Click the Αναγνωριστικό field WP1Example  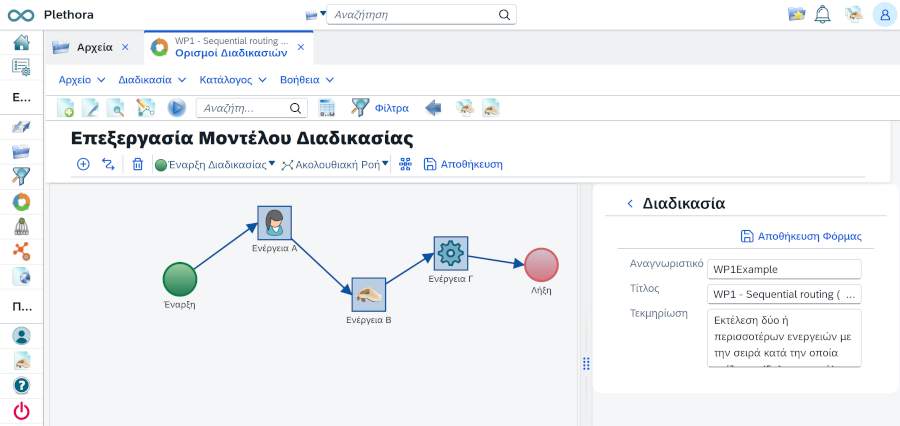[783, 269]
